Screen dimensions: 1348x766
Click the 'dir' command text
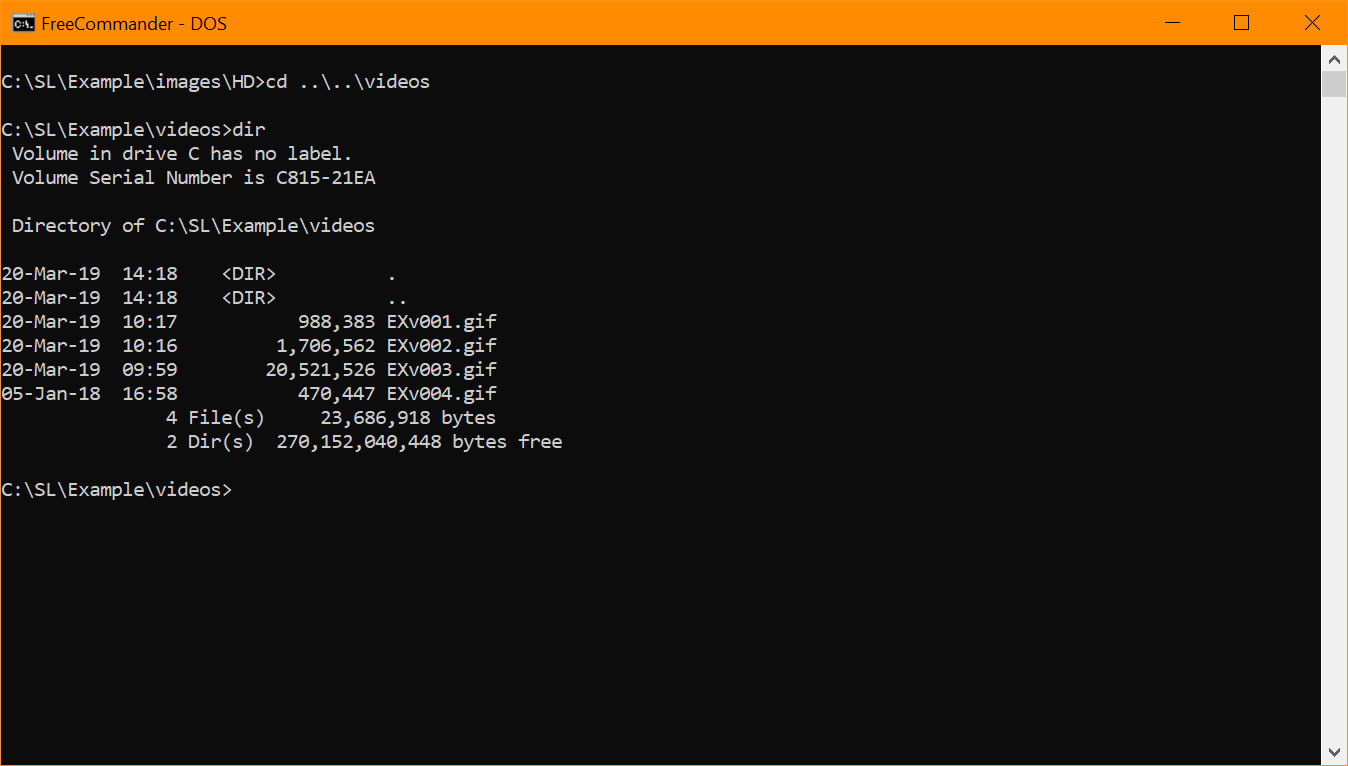248,130
